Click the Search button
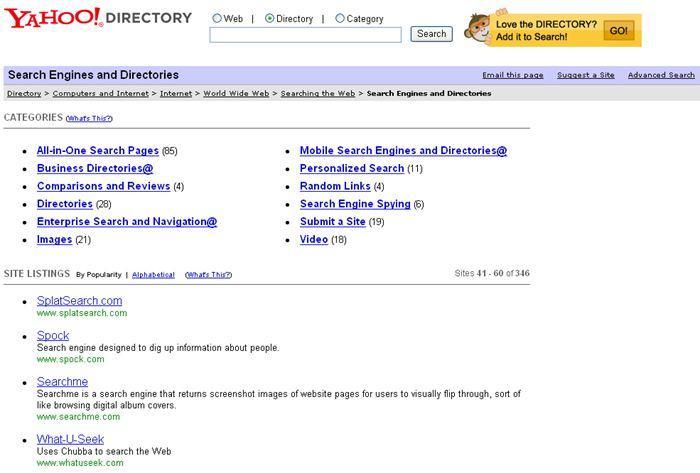 (431, 34)
